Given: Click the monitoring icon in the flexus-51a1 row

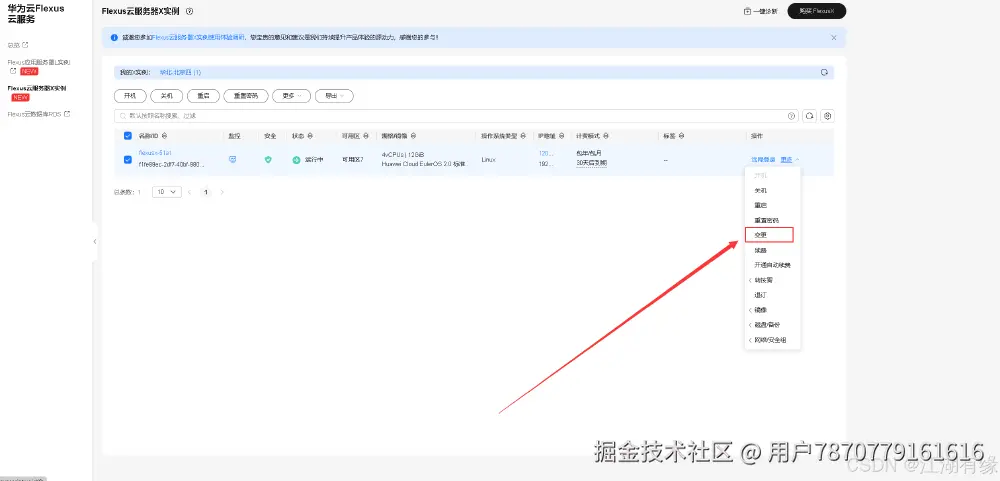Looking at the screenshot, I should coord(233,159).
